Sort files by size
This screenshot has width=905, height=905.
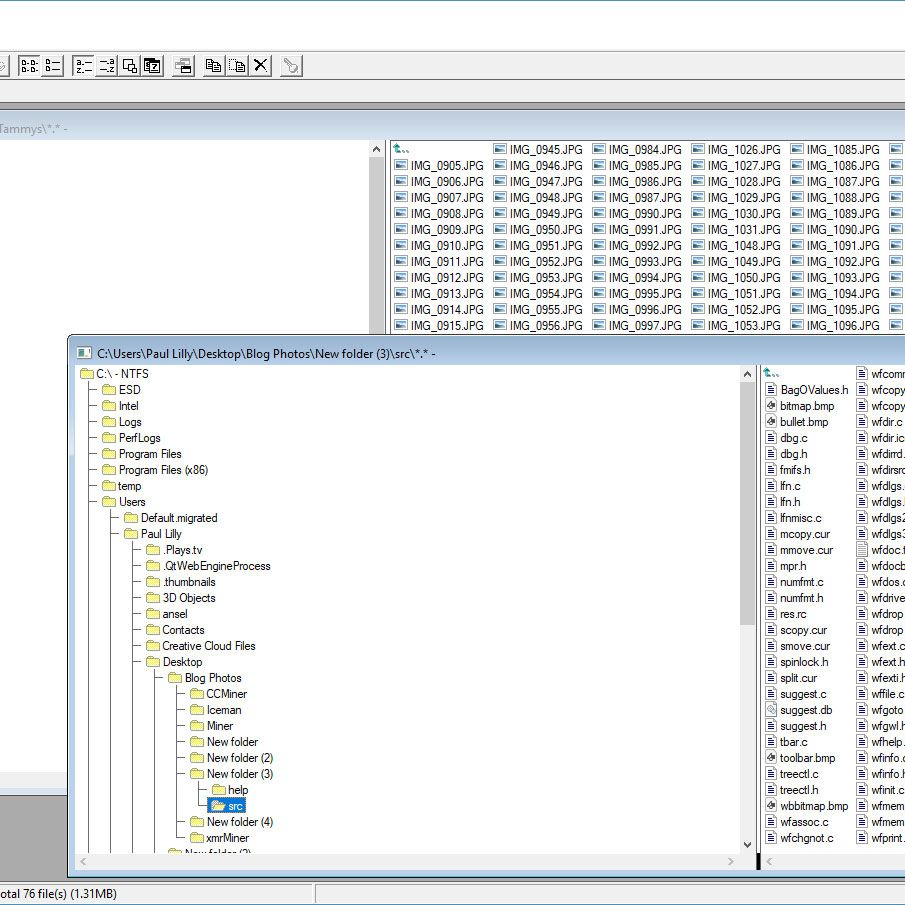[129, 66]
